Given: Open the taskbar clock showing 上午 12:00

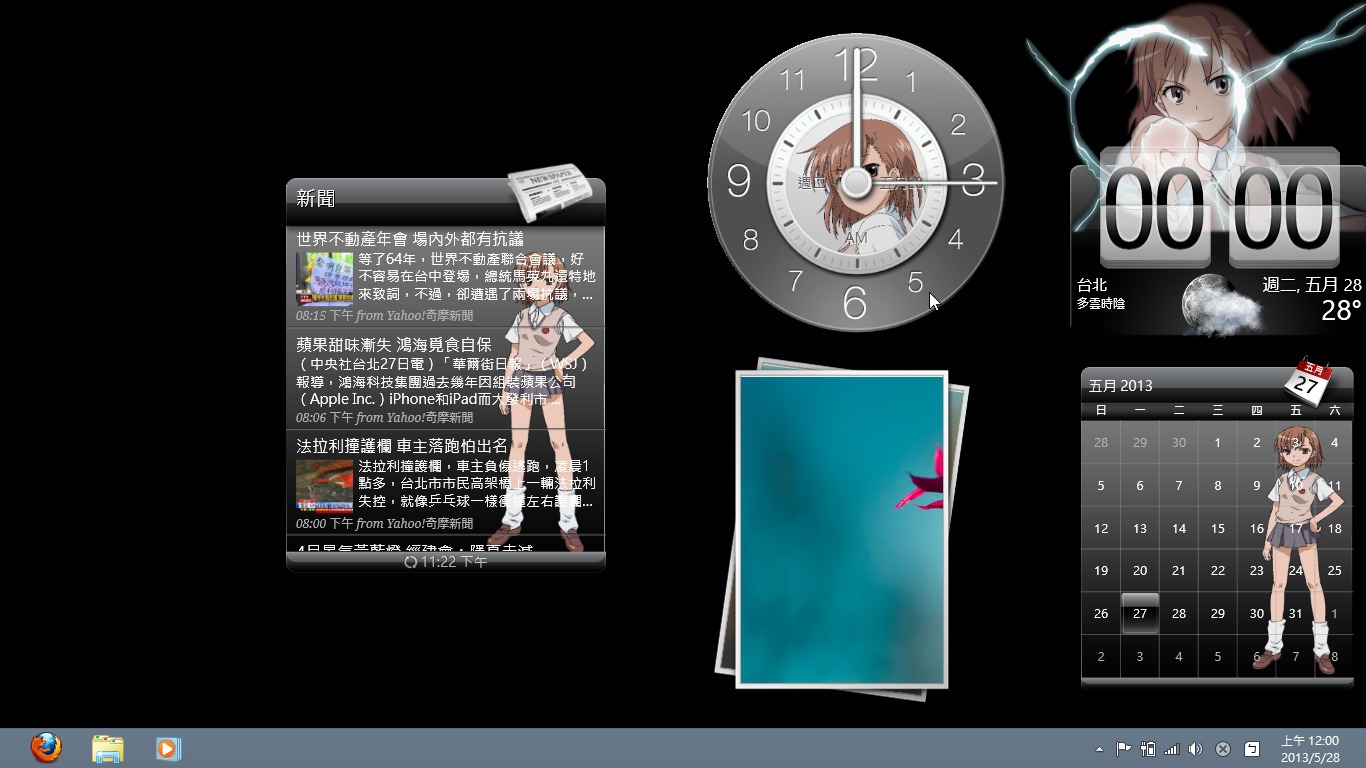Looking at the screenshot, I should click(x=1310, y=749).
